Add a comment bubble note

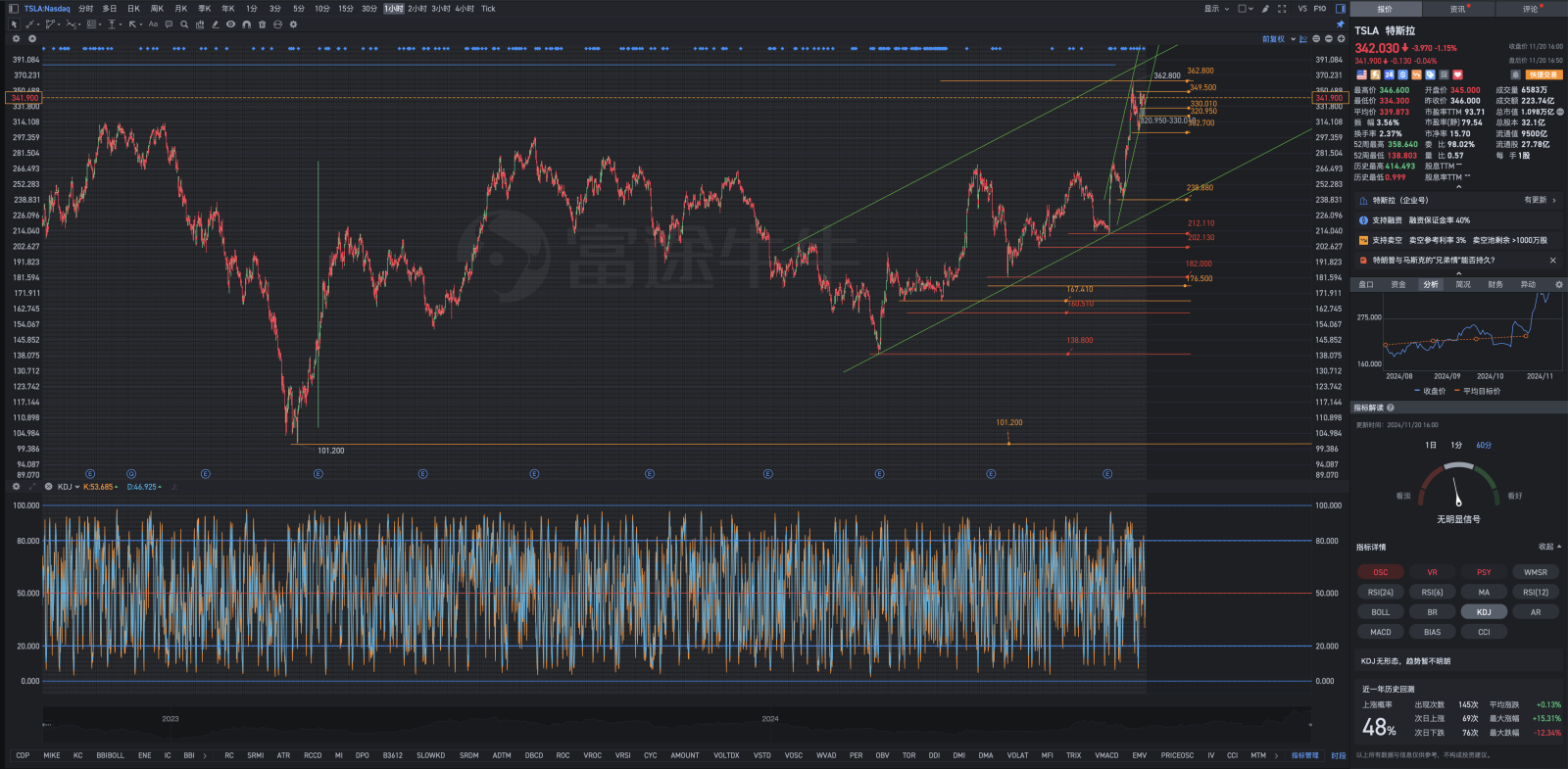(169, 24)
